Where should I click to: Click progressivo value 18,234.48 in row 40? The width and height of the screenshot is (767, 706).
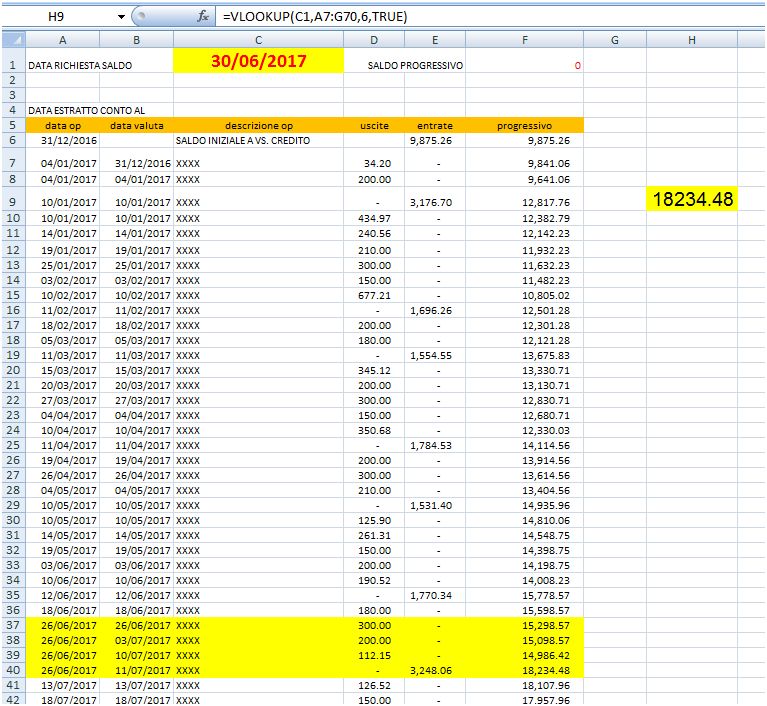point(524,670)
